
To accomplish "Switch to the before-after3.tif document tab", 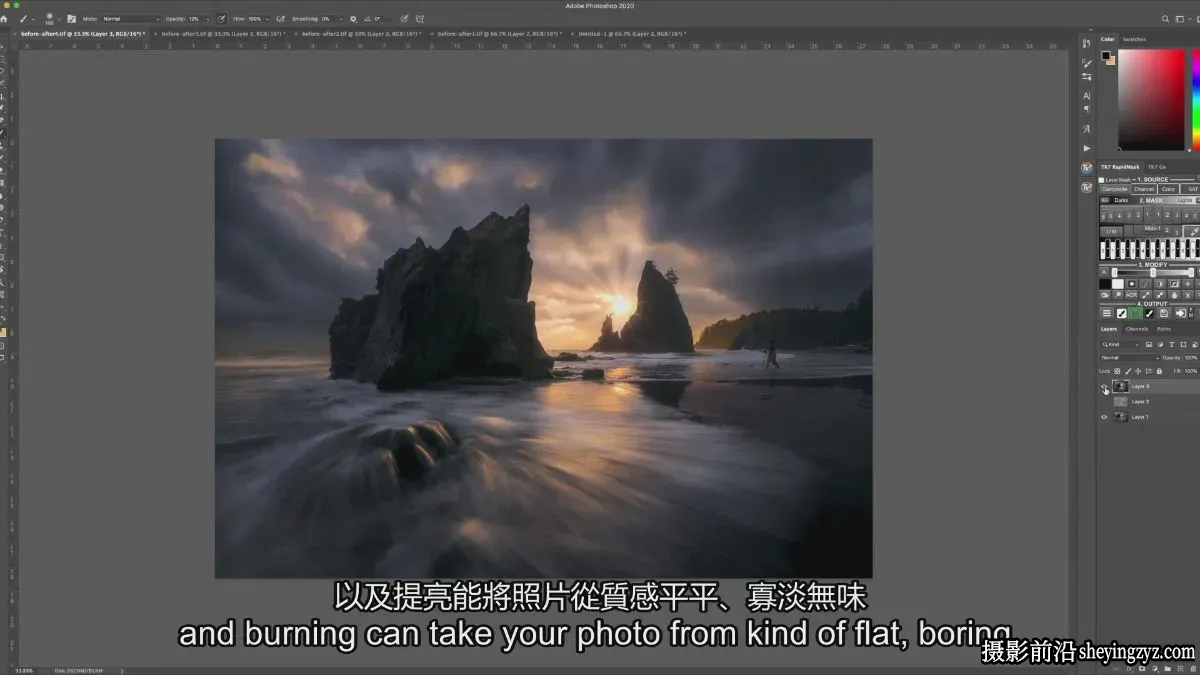I will click(223, 33).
